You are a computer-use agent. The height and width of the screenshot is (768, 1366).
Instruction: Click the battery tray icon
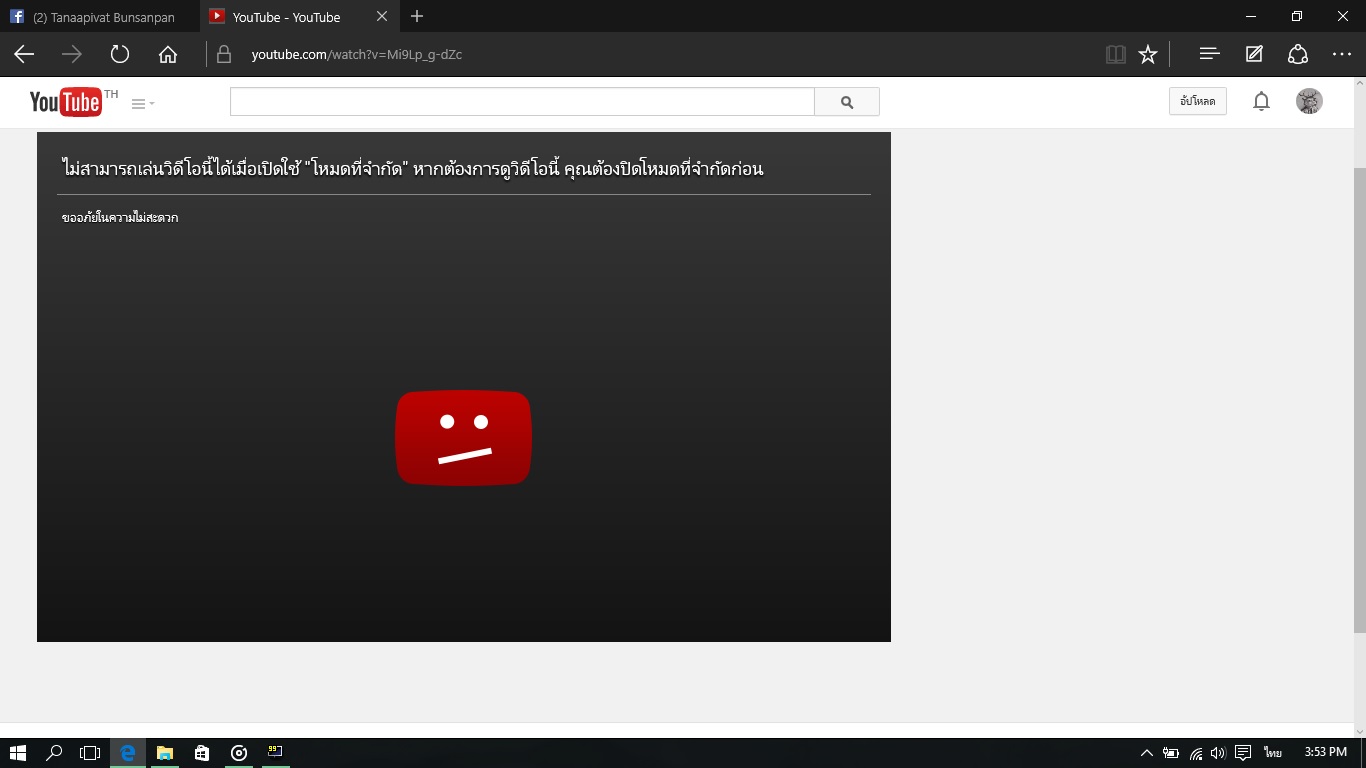point(1170,753)
